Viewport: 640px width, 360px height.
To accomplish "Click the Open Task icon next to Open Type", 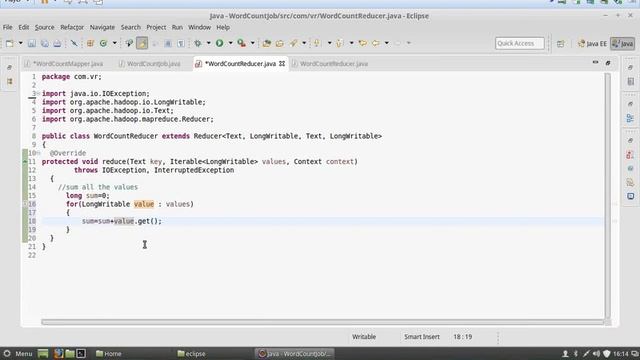I will [x=280, y=43].
